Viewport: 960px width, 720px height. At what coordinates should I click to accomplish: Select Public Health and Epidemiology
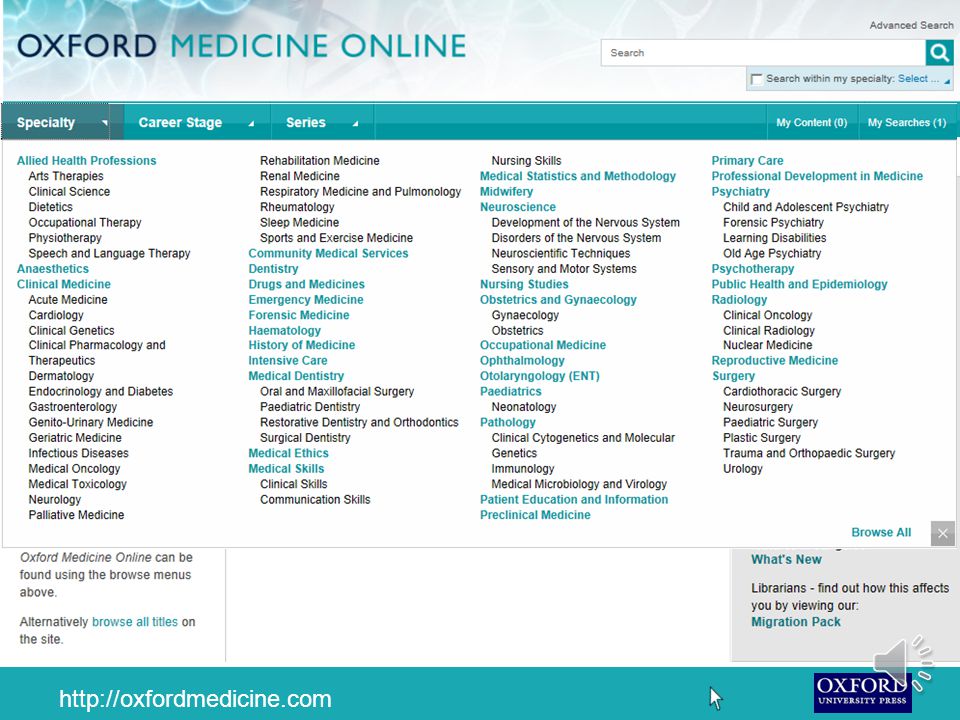click(x=799, y=284)
